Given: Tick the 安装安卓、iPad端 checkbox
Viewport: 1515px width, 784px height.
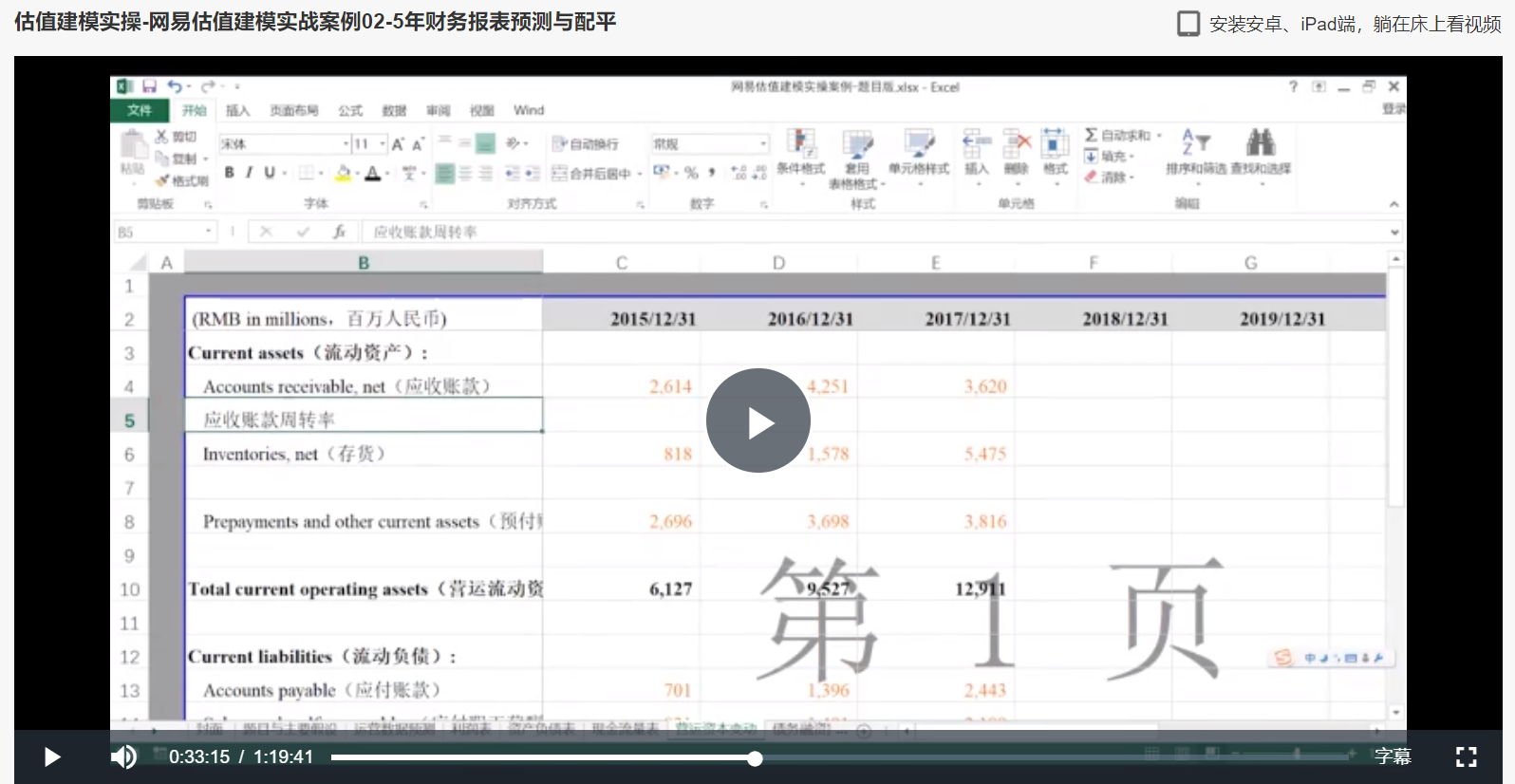Looking at the screenshot, I should point(1188,24).
